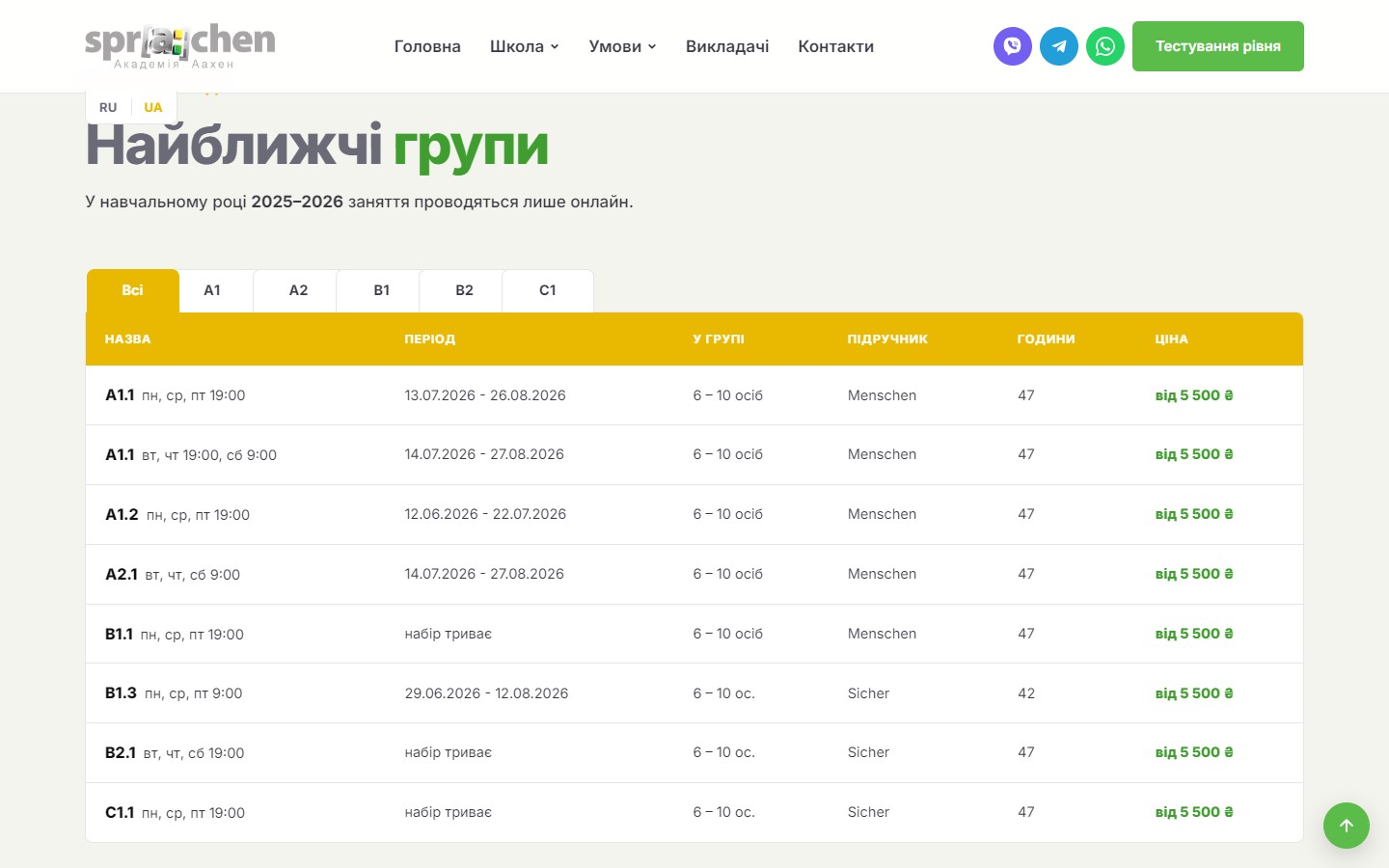Click the price in the A1.2 row
The height and width of the screenshot is (868, 1389).
1194,514
